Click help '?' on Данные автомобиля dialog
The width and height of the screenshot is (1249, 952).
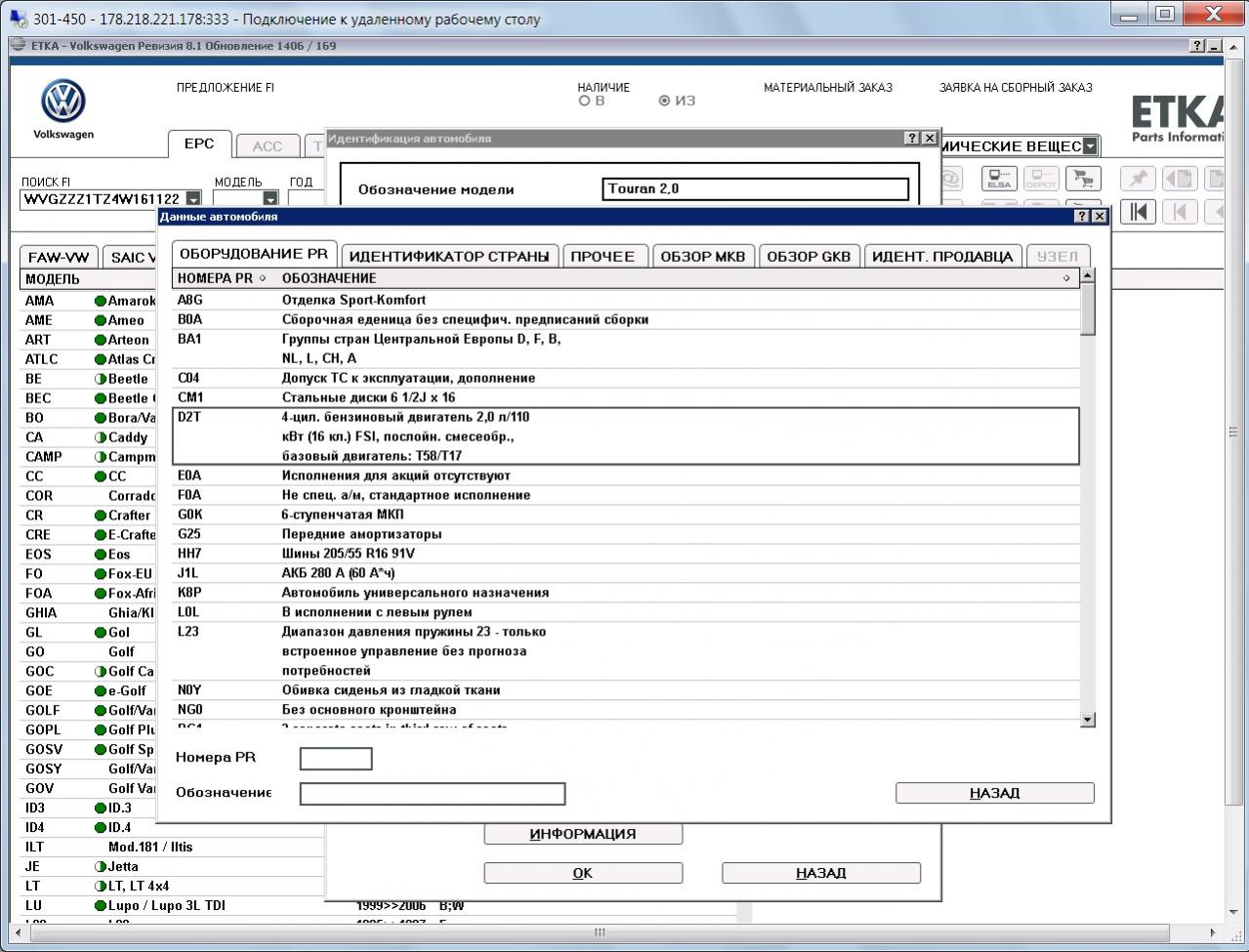[x=1082, y=216]
